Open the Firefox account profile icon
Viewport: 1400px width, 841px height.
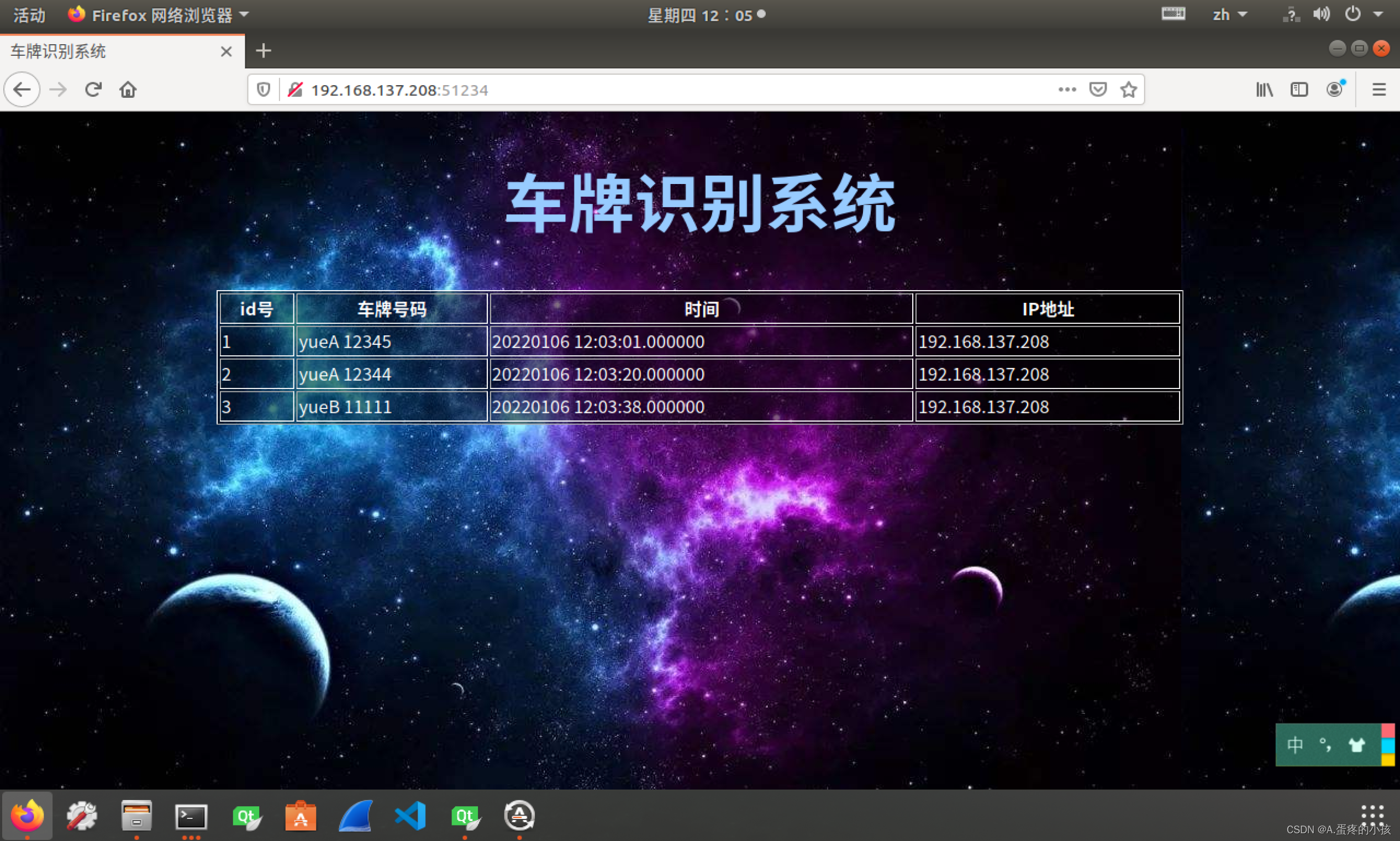1334,90
